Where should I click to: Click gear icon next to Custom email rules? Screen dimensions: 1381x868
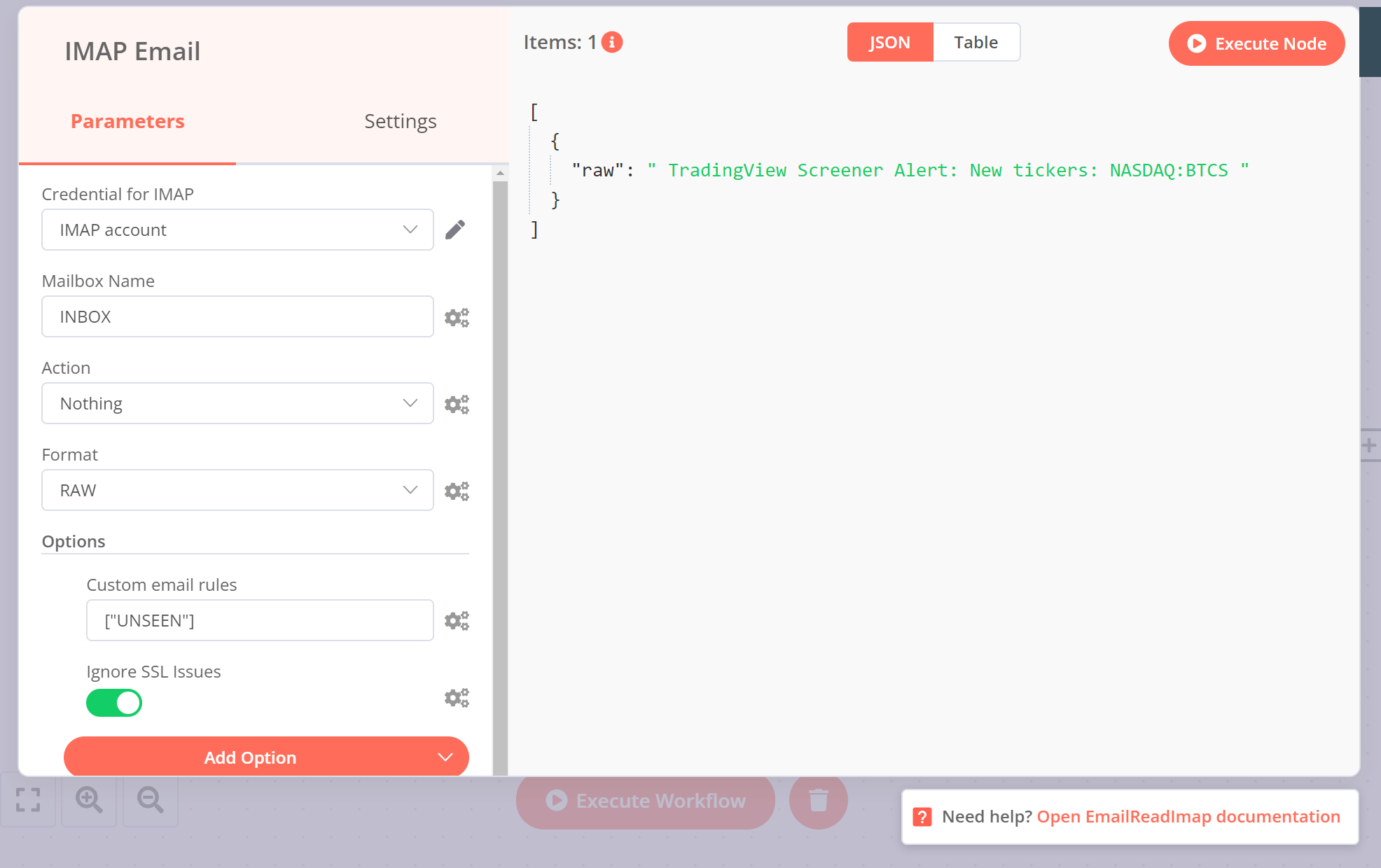coord(457,620)
